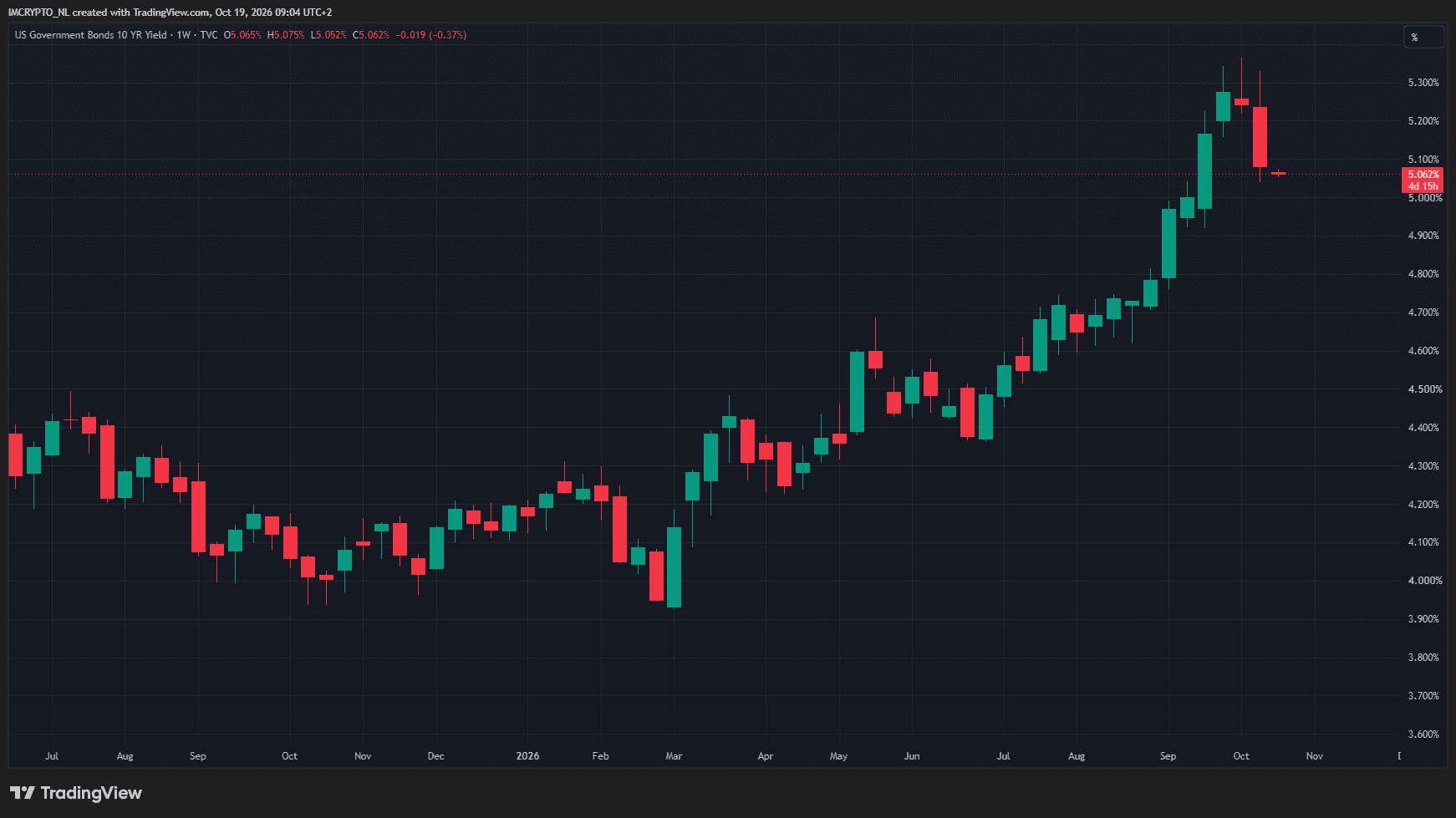This screenshot has height=818, width=1456.
Task: Select the 2026 year label on time axis
Action: point(527,756)
